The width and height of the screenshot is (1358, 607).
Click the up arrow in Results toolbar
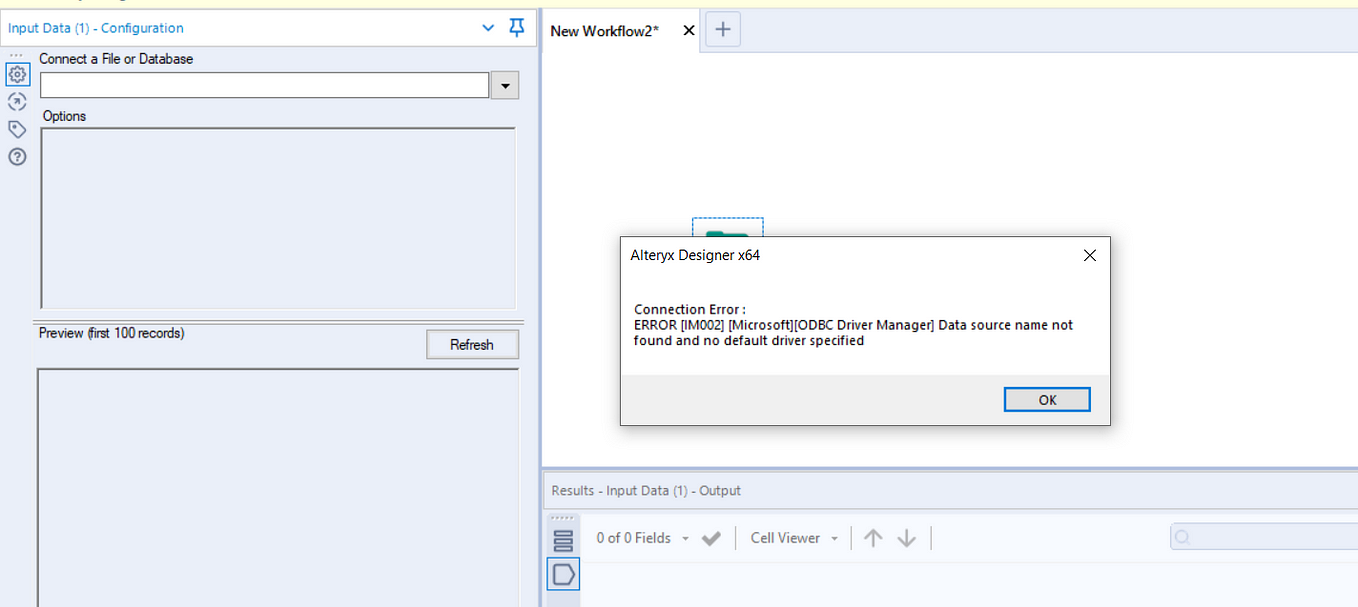pyautogui.click(x=873, y=538)
